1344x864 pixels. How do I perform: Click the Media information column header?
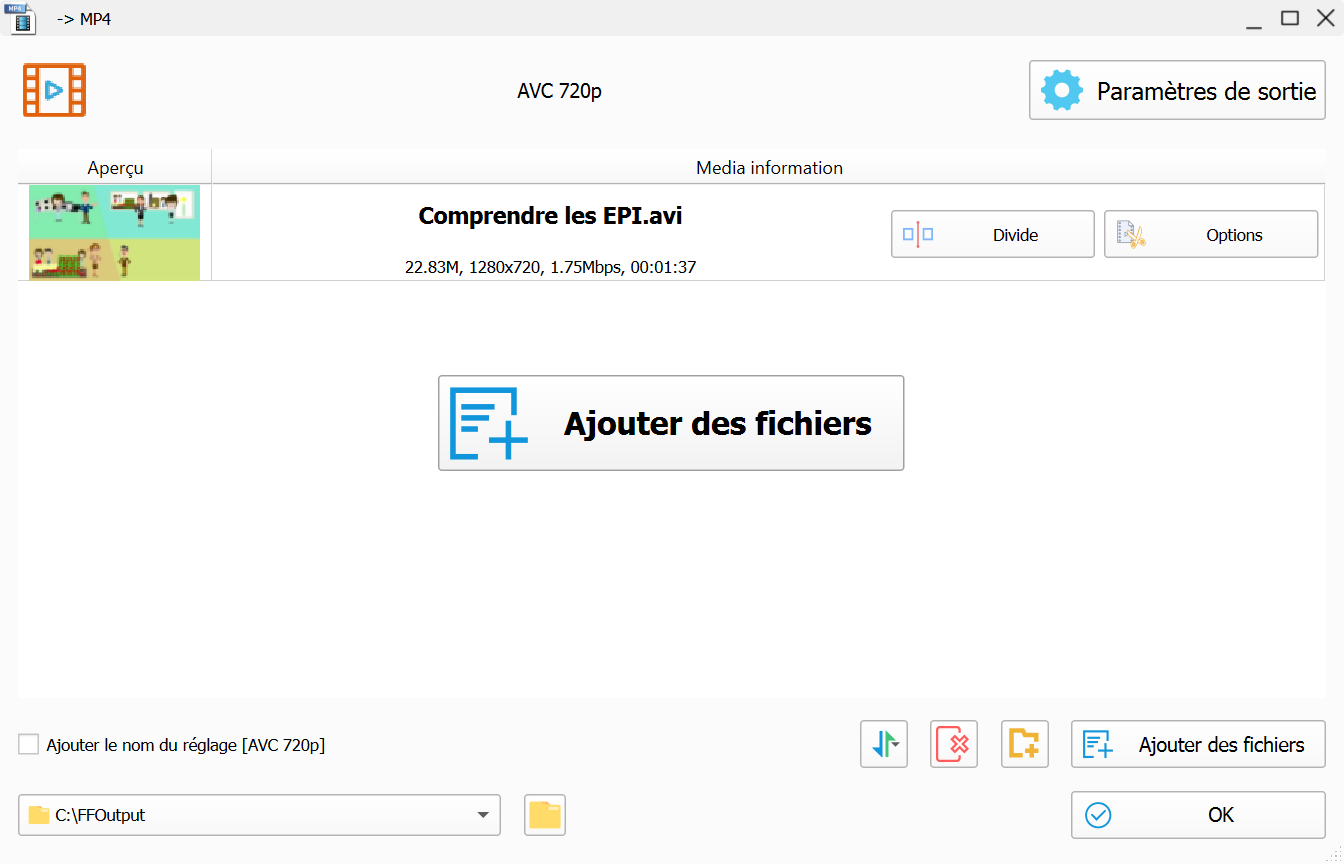coord(769,168)
